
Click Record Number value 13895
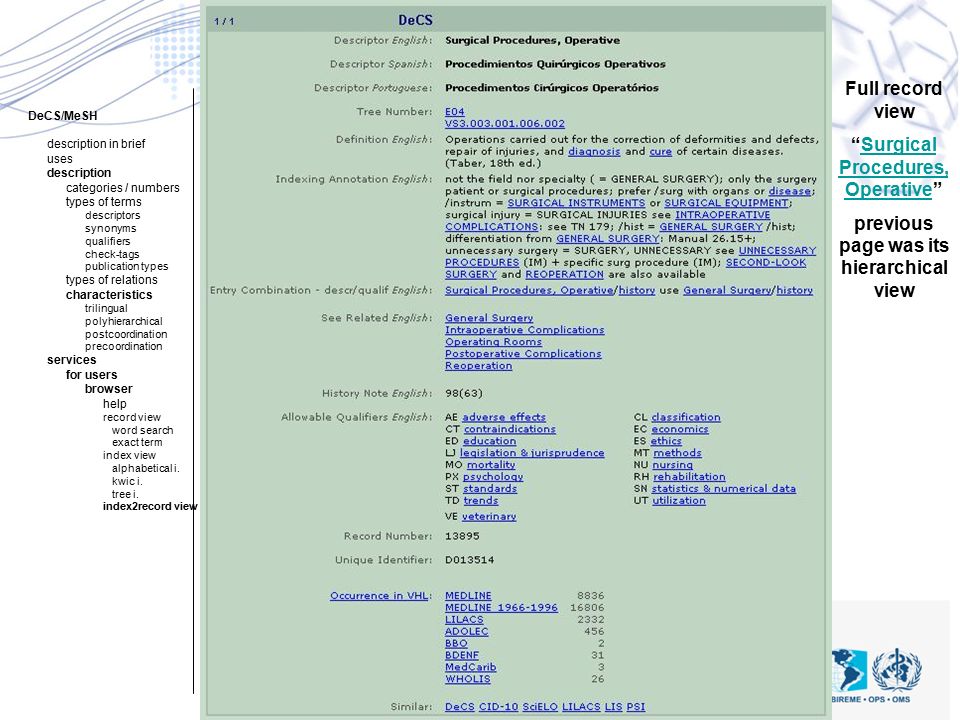[x=462, y=536]
